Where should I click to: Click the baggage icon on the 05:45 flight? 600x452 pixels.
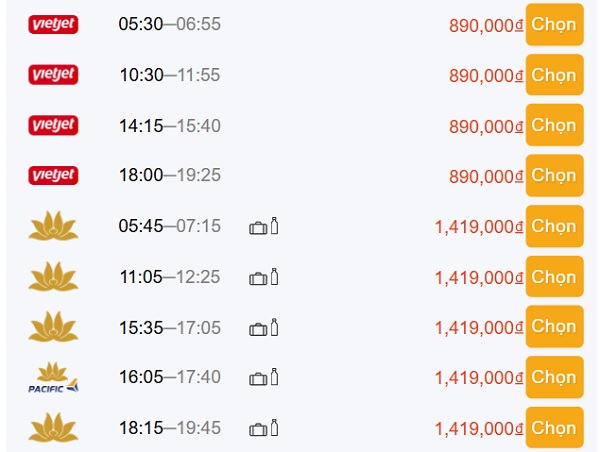[x=258, y=227]
